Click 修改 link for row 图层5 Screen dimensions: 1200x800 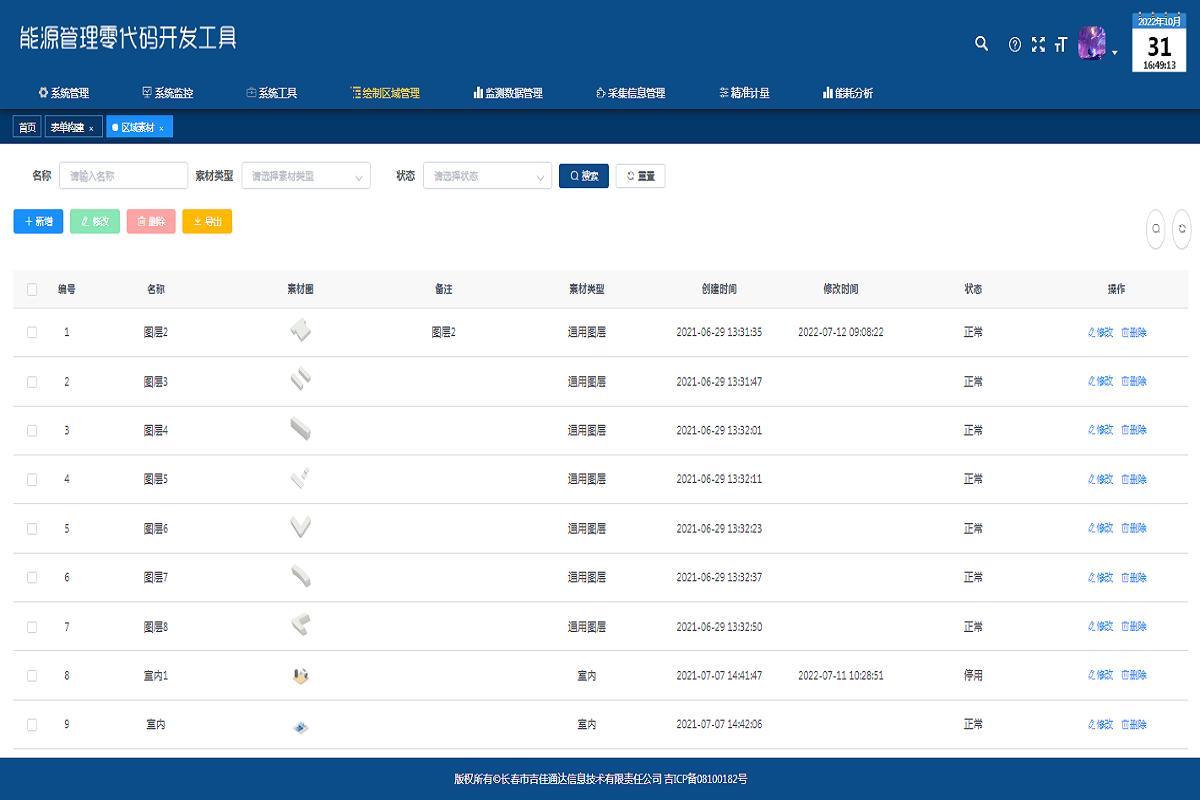(x=1100, y=479)
